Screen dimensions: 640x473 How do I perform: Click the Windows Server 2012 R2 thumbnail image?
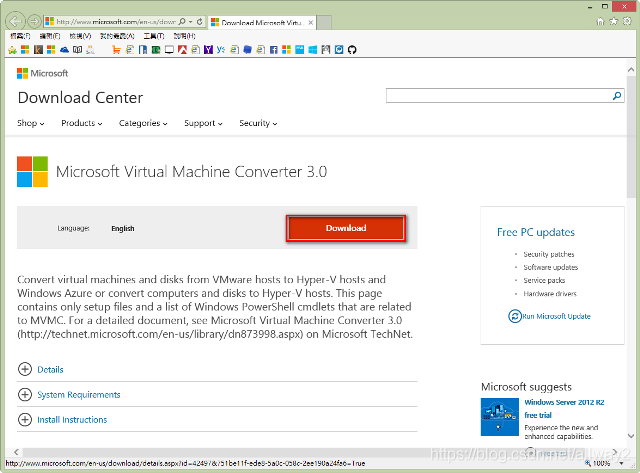[500, 417]
